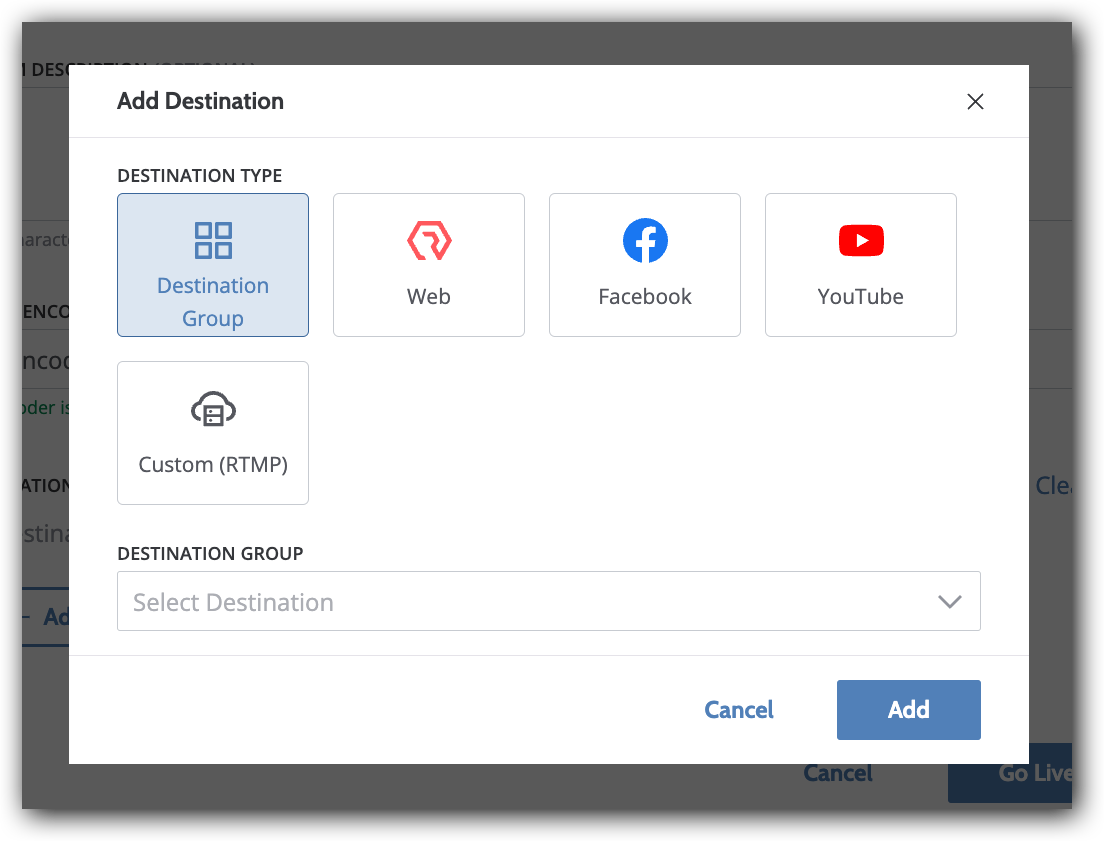Select Facebook as the destination type
This screenshot has height=841, width=1104.
point(644,265)
